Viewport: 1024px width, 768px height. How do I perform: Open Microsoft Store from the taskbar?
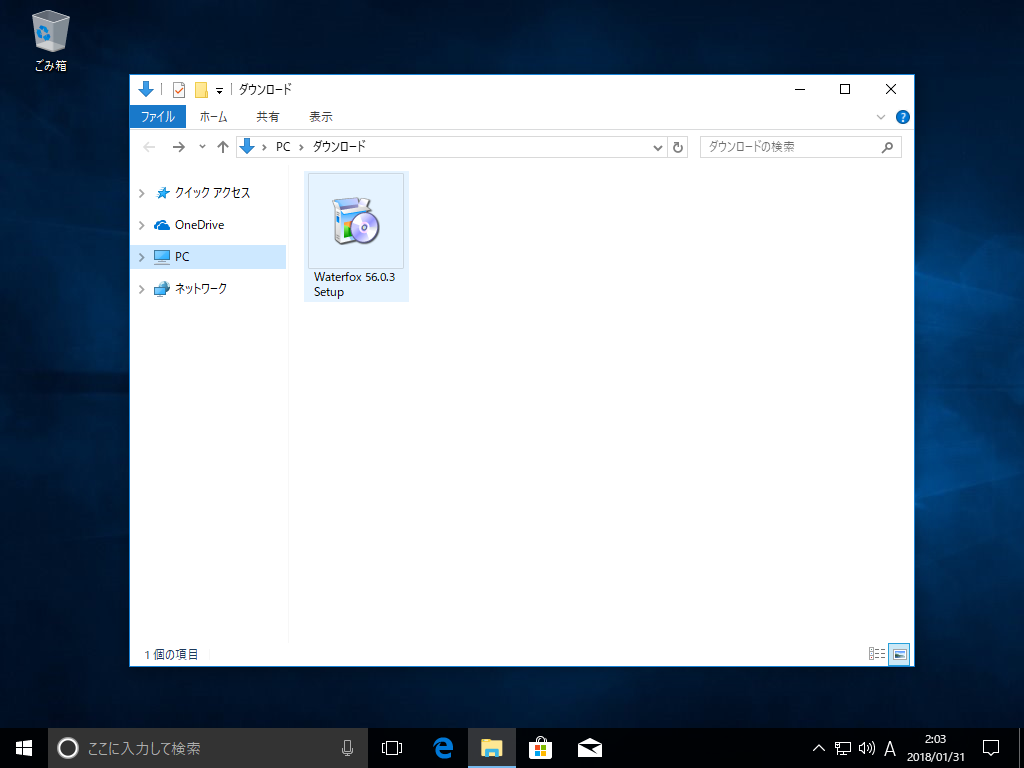pyautogui.click(x=541, y=748)
